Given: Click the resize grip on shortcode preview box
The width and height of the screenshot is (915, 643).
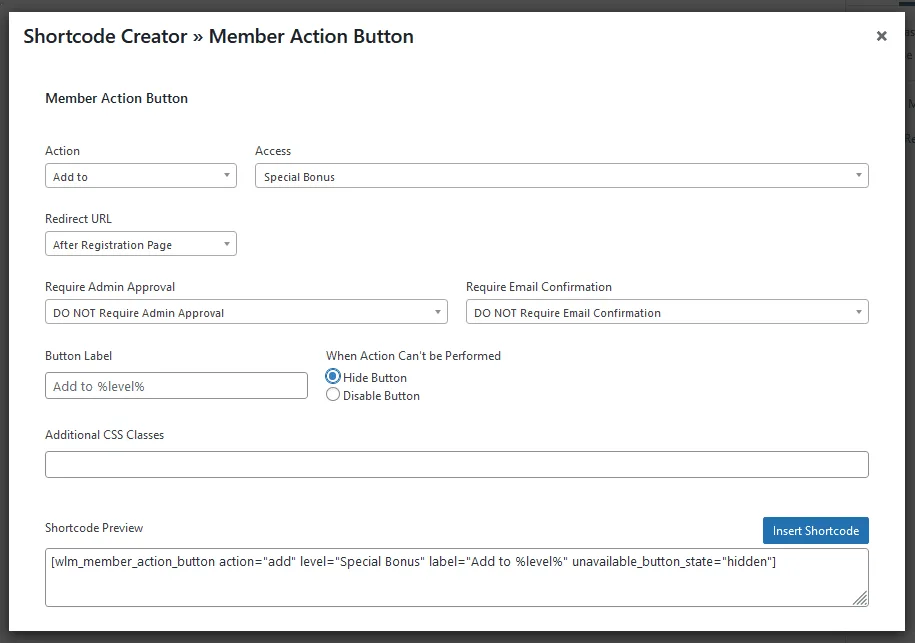Looking at the screenshot, I should [861, 598].
